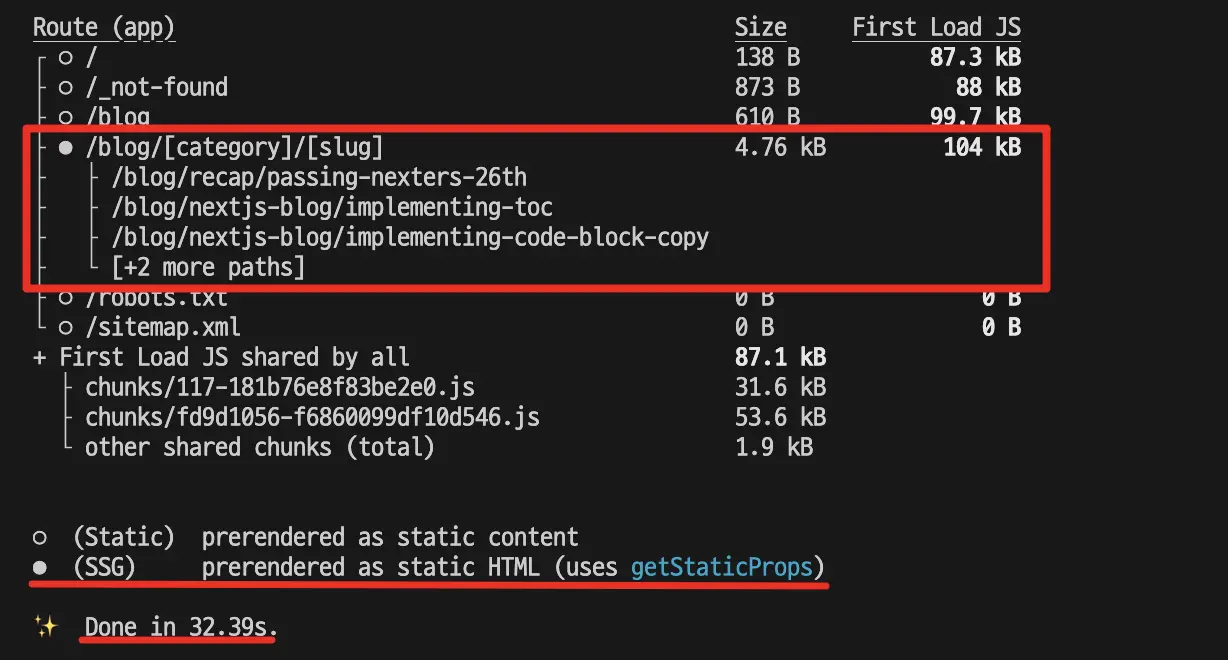Click the hollow circle next to /robots.txt

point(66,298)
